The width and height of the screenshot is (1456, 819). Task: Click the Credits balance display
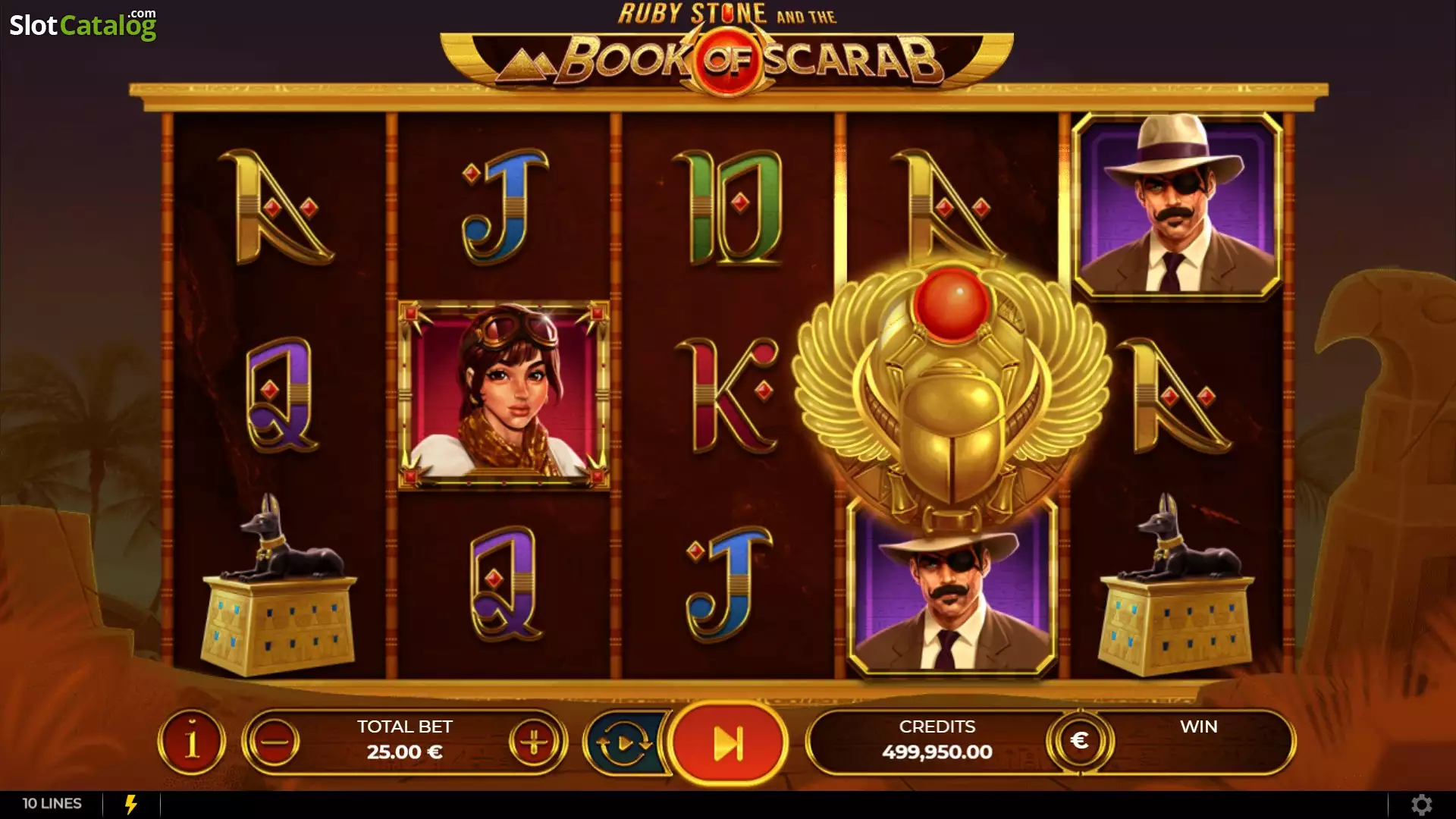coord(937,740)
